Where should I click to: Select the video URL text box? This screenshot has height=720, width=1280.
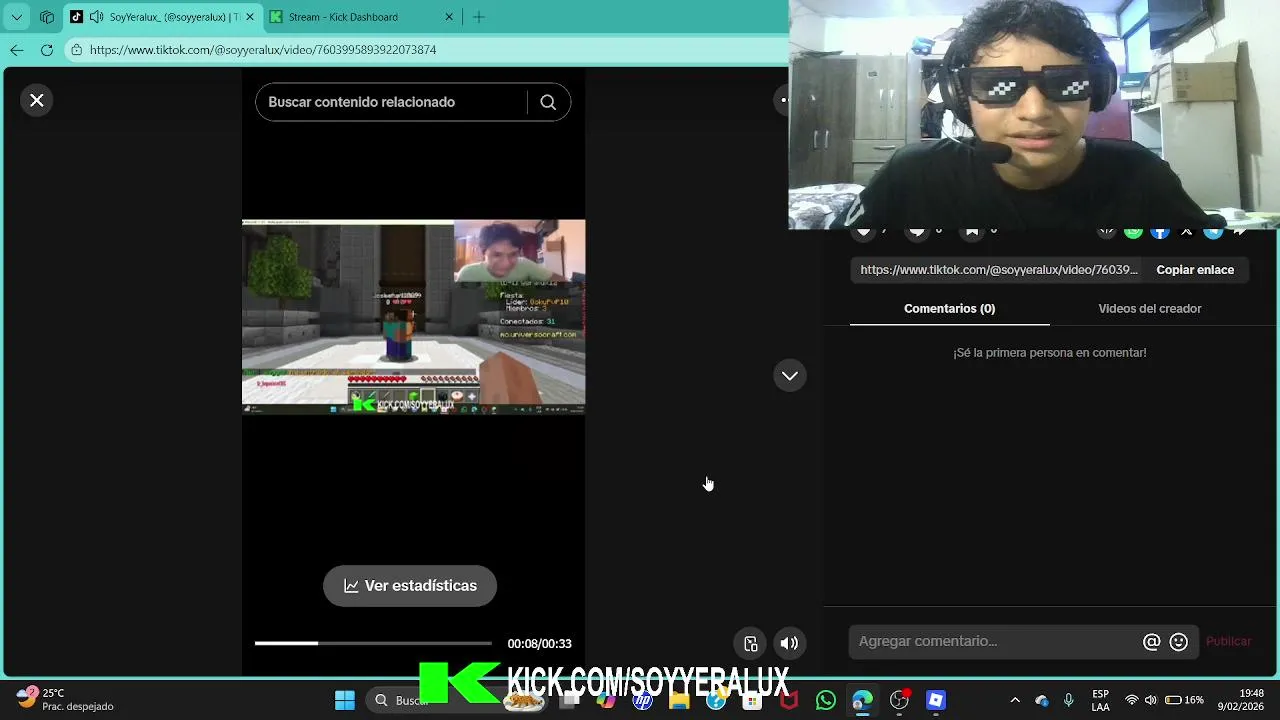[999, 270]
